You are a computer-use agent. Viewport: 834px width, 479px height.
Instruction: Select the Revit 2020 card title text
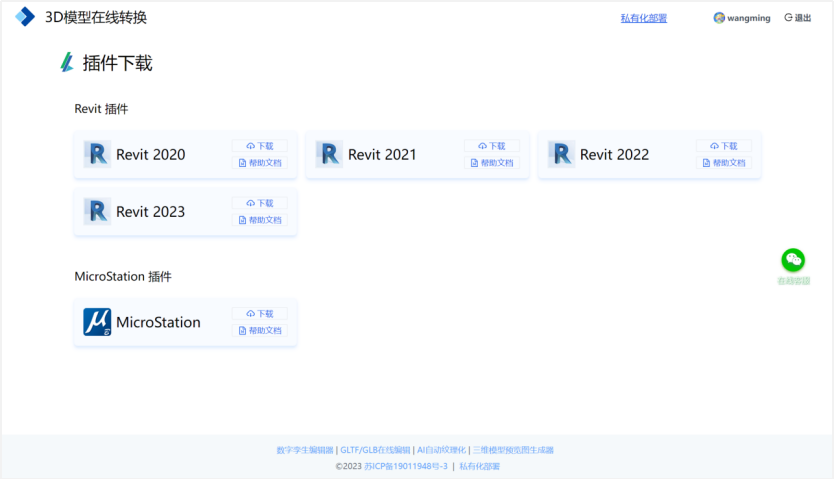point(151,155)
